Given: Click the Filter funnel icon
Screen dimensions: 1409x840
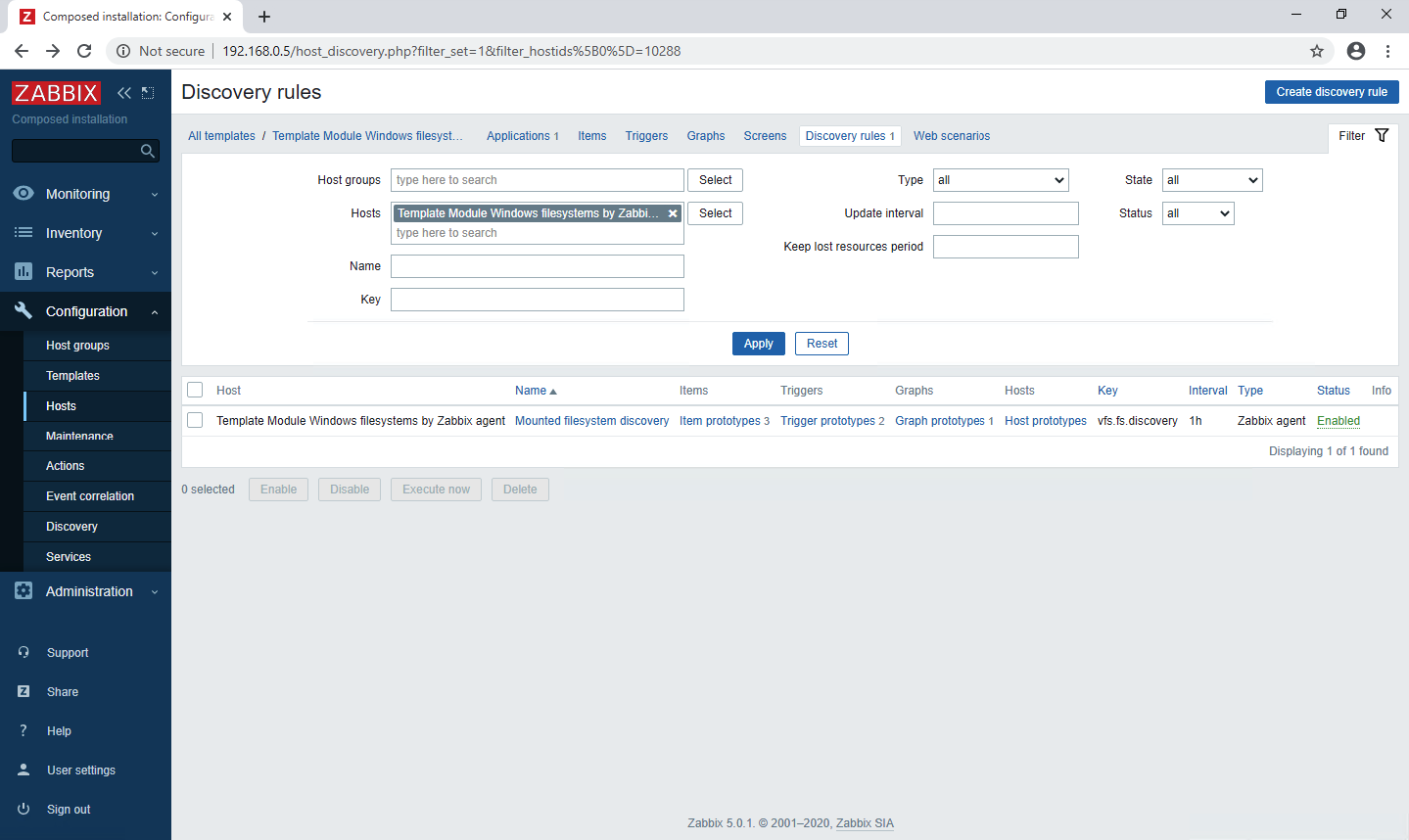Looking at the screenshot, I should point(1382,135).
